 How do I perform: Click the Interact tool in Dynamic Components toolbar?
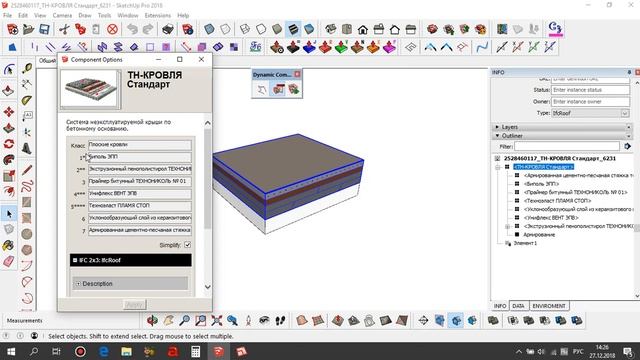[x=262, y=89]
